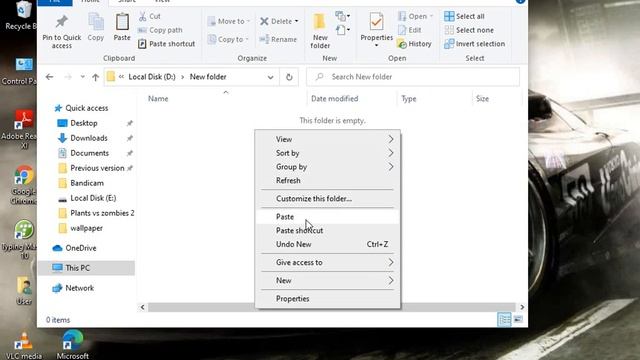The height and width of the screenshot is (360, 640).
Task: Sort by the Size column header
Action: coord(482,99)
